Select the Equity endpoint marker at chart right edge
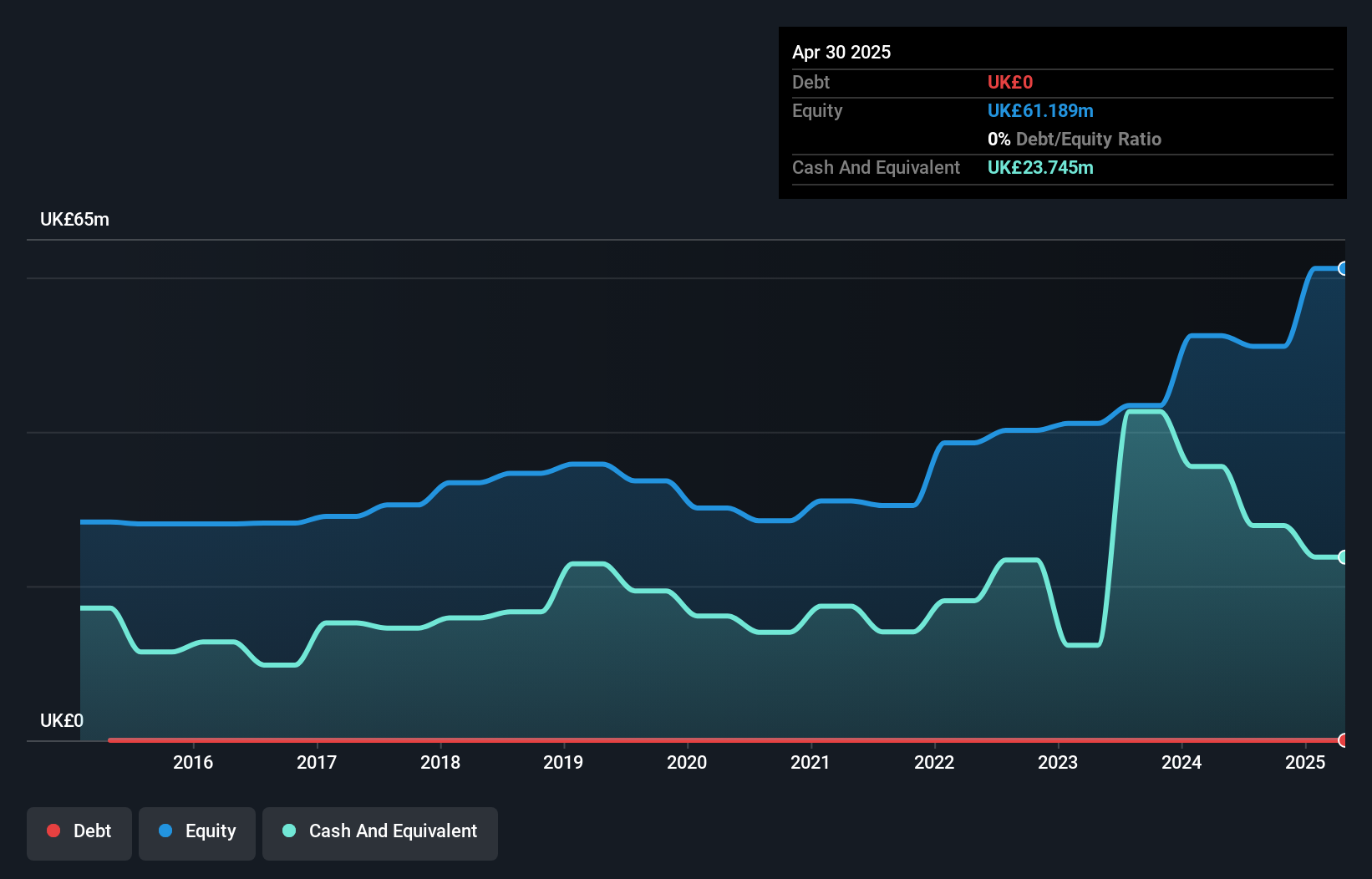Viewport: 1372px width, 879px height. tap(1343, 268)
